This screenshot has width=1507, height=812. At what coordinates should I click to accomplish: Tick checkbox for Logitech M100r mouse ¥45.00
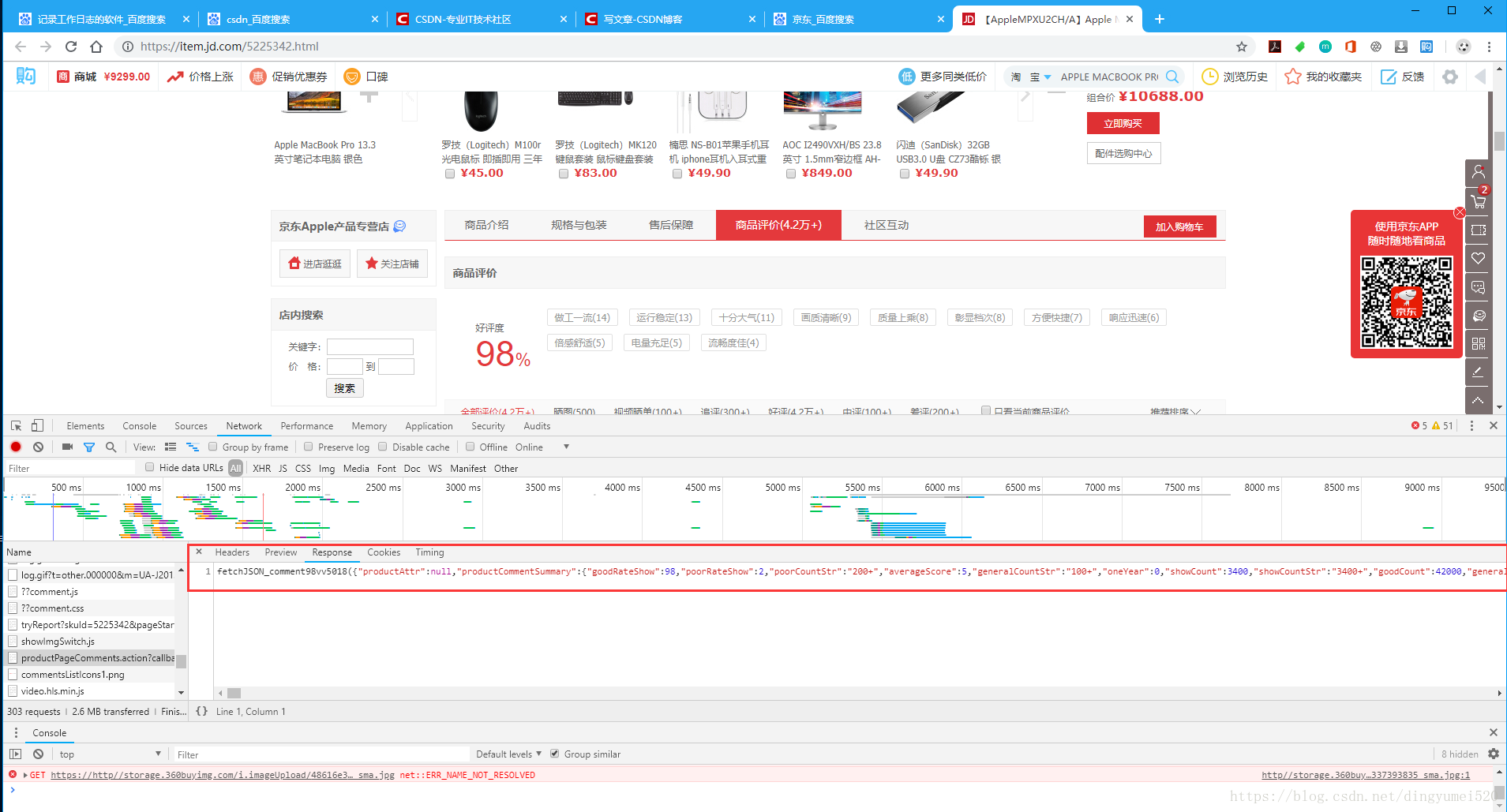450,174
